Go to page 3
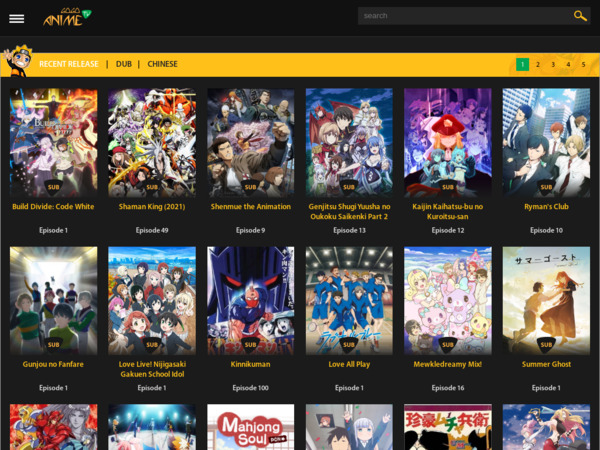 553,64
